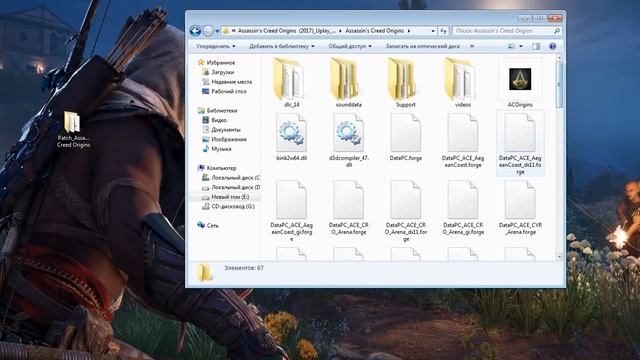Select Patch_Assa... Creed Origins desktop folder
This screenshot has width=640, height=360.
coord(73,129)
